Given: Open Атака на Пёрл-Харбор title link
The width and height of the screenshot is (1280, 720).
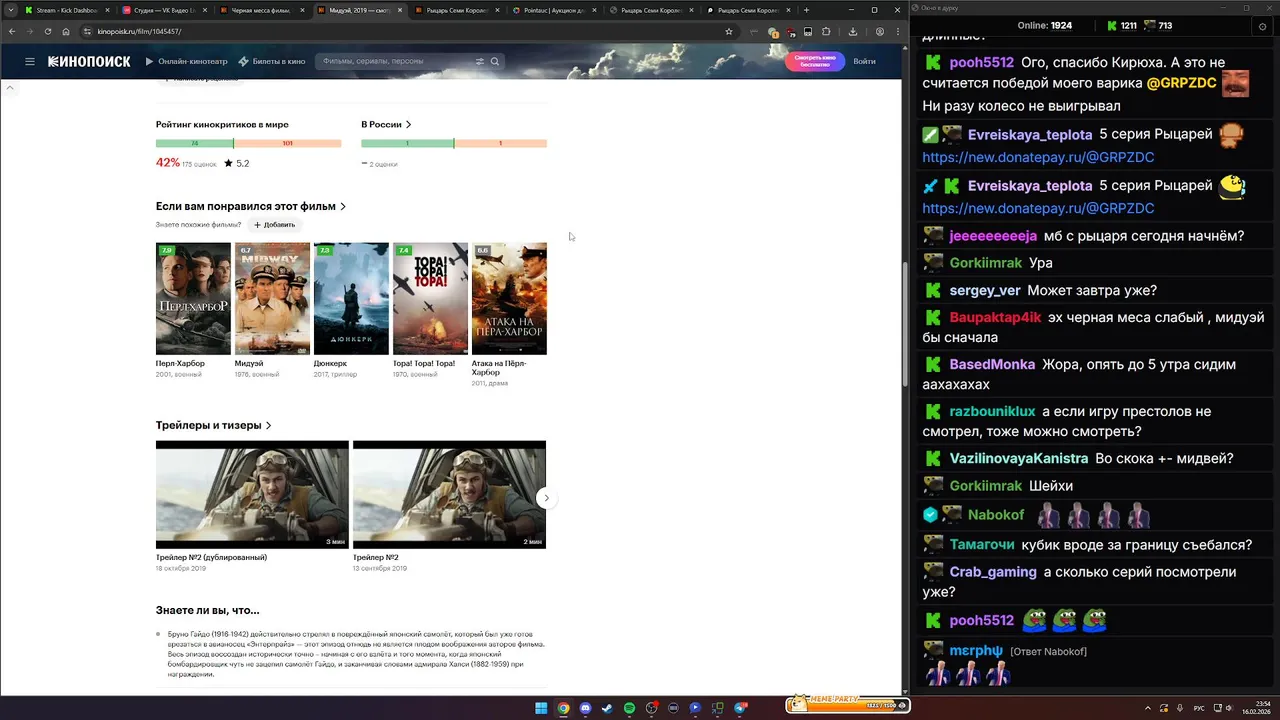Looking at the screenshot, I should [499, 367].
